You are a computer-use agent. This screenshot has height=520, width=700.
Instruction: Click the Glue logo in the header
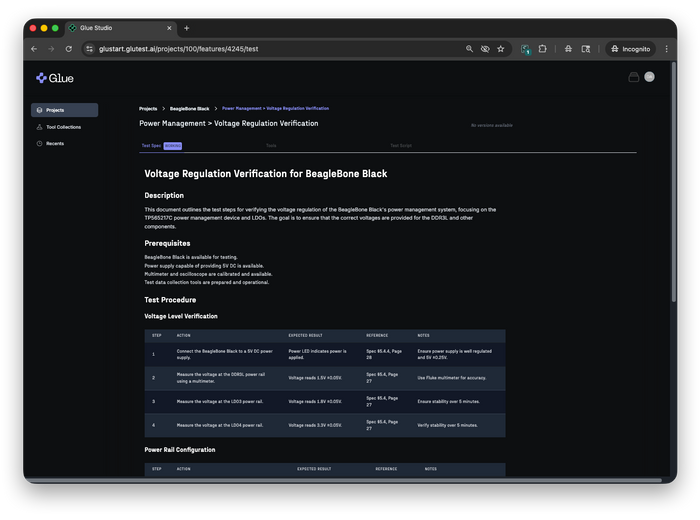[55, 77]
